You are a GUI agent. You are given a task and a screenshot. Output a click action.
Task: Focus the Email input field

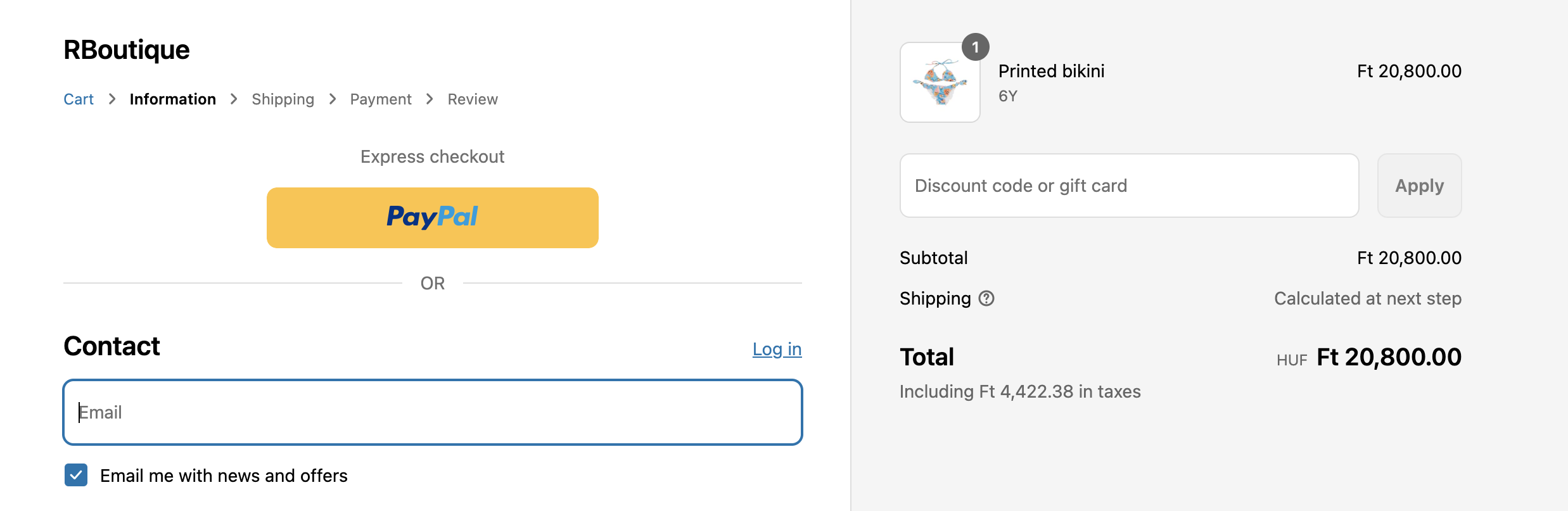(432, 412)
